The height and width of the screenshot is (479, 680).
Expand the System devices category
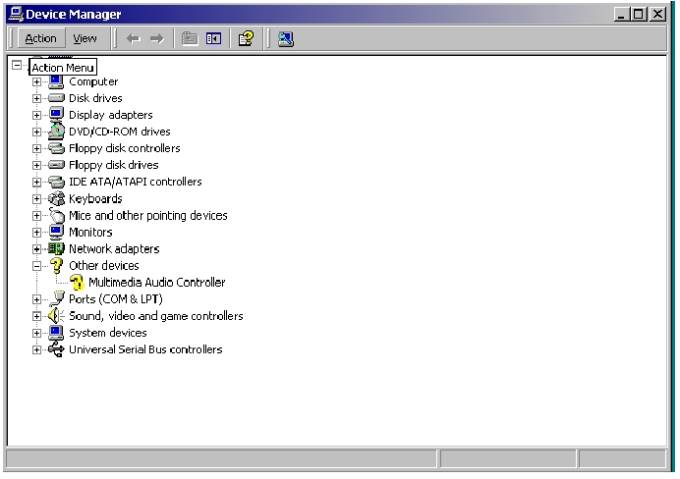pyautogui.click(x=37, y=333)
